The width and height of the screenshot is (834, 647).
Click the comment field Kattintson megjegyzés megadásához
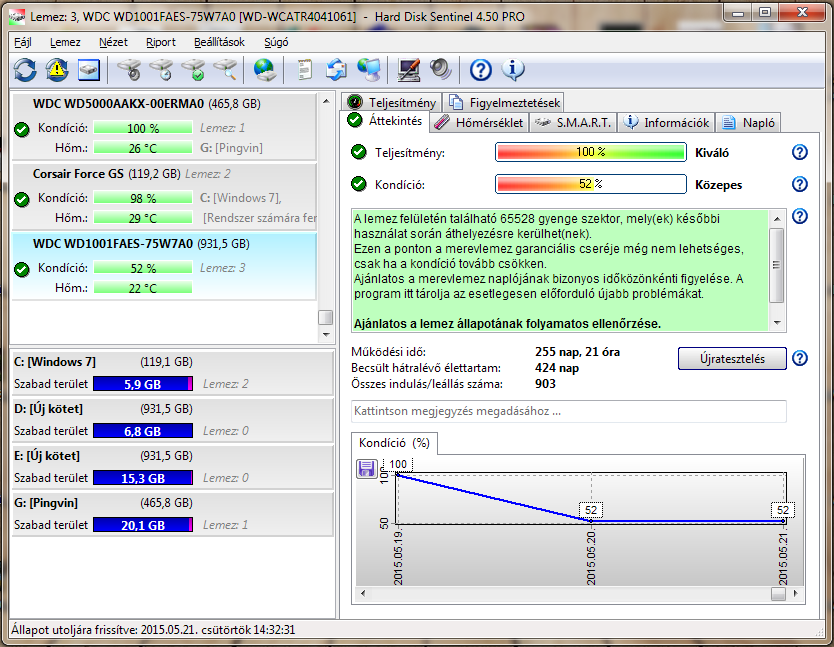569,411
